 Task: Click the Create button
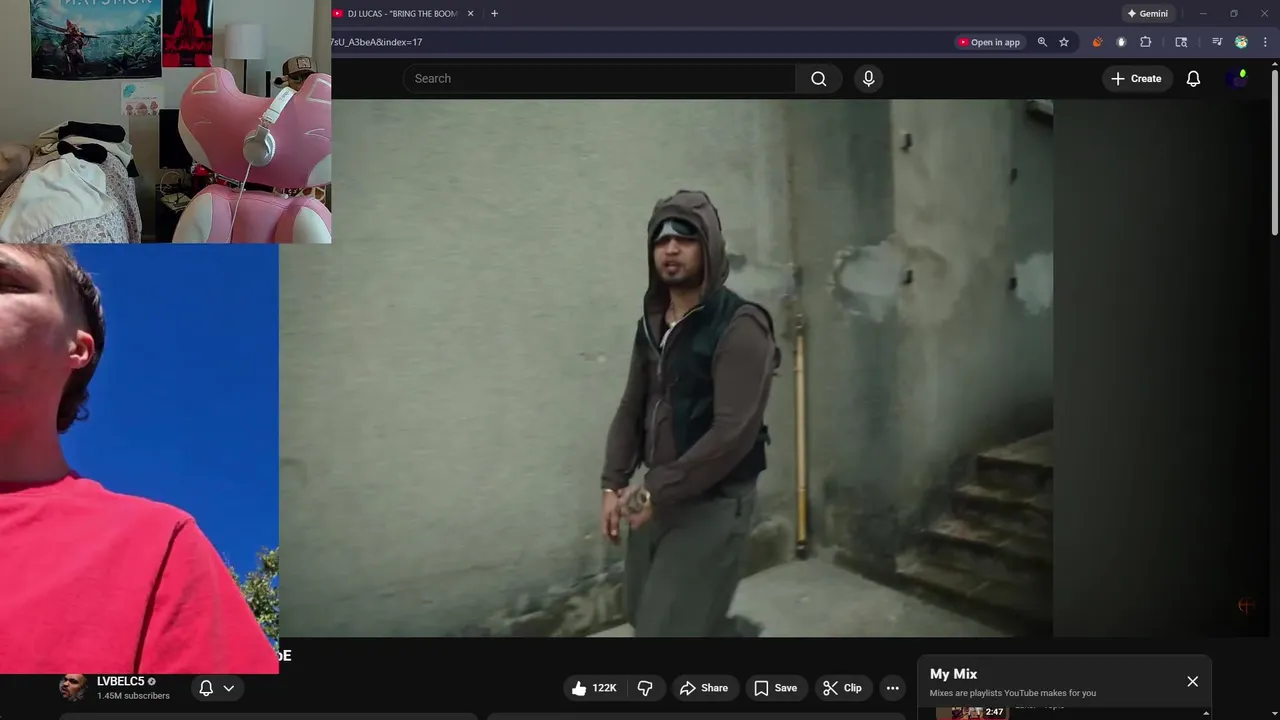pyautogui.click(x=1137, y=79)
